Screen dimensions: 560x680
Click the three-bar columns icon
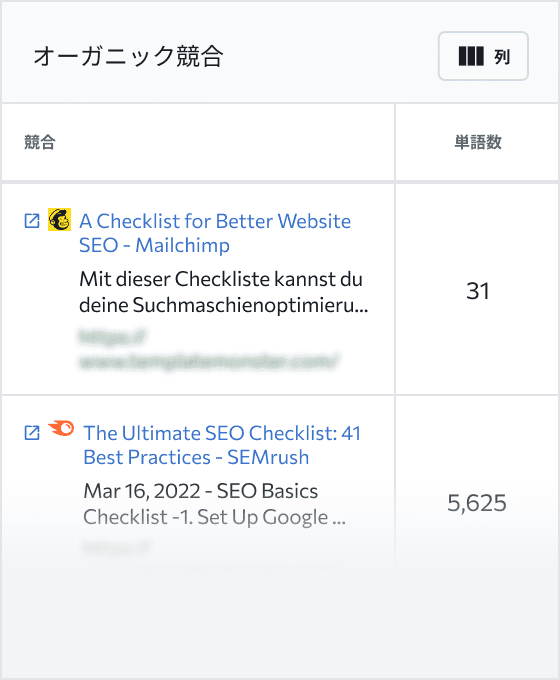471,56
